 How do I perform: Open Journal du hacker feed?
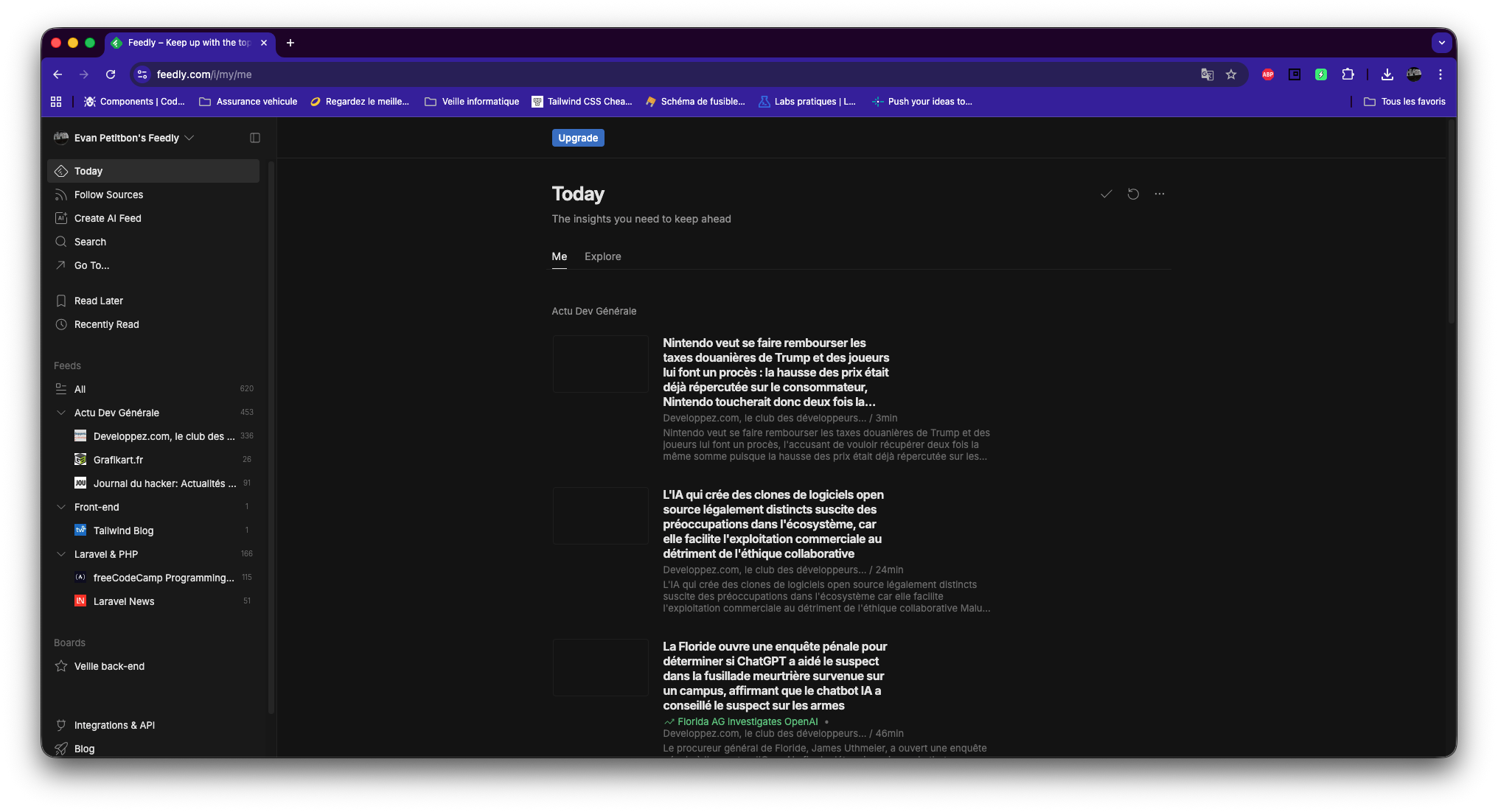[x=163, y=483]
